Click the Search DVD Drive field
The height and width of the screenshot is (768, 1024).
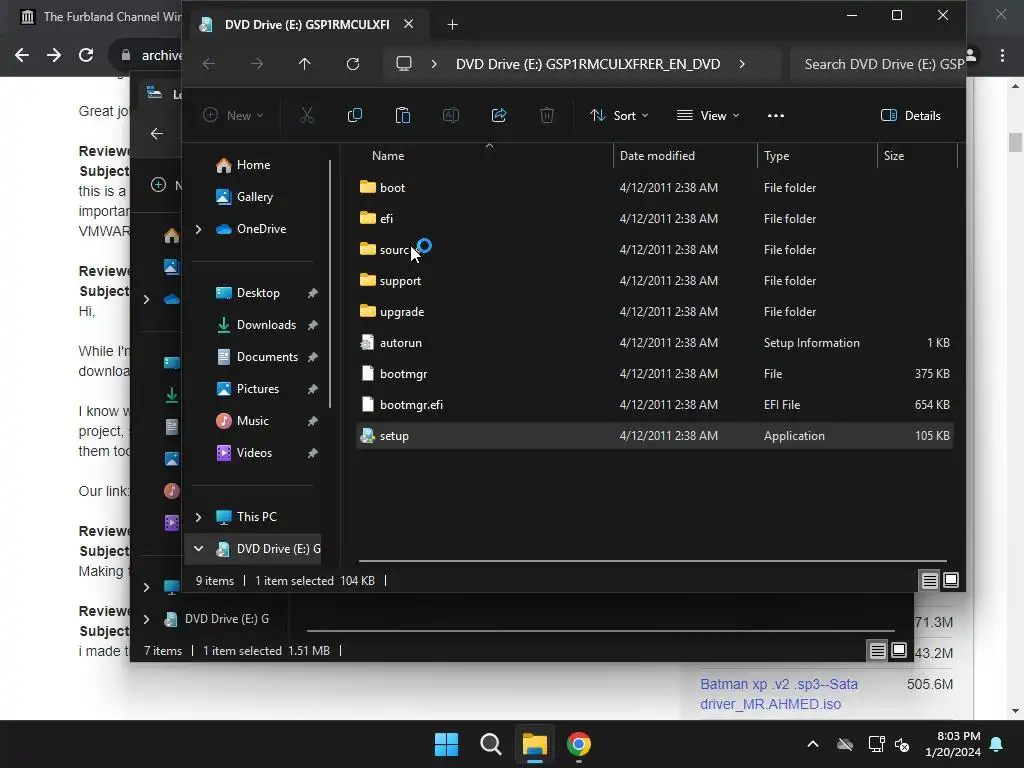pyautogui.click(x=878, y=64)
